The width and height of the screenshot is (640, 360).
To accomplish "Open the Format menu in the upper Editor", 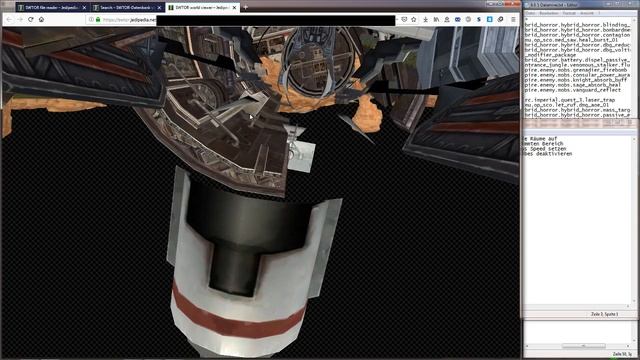I will (569, 13).
